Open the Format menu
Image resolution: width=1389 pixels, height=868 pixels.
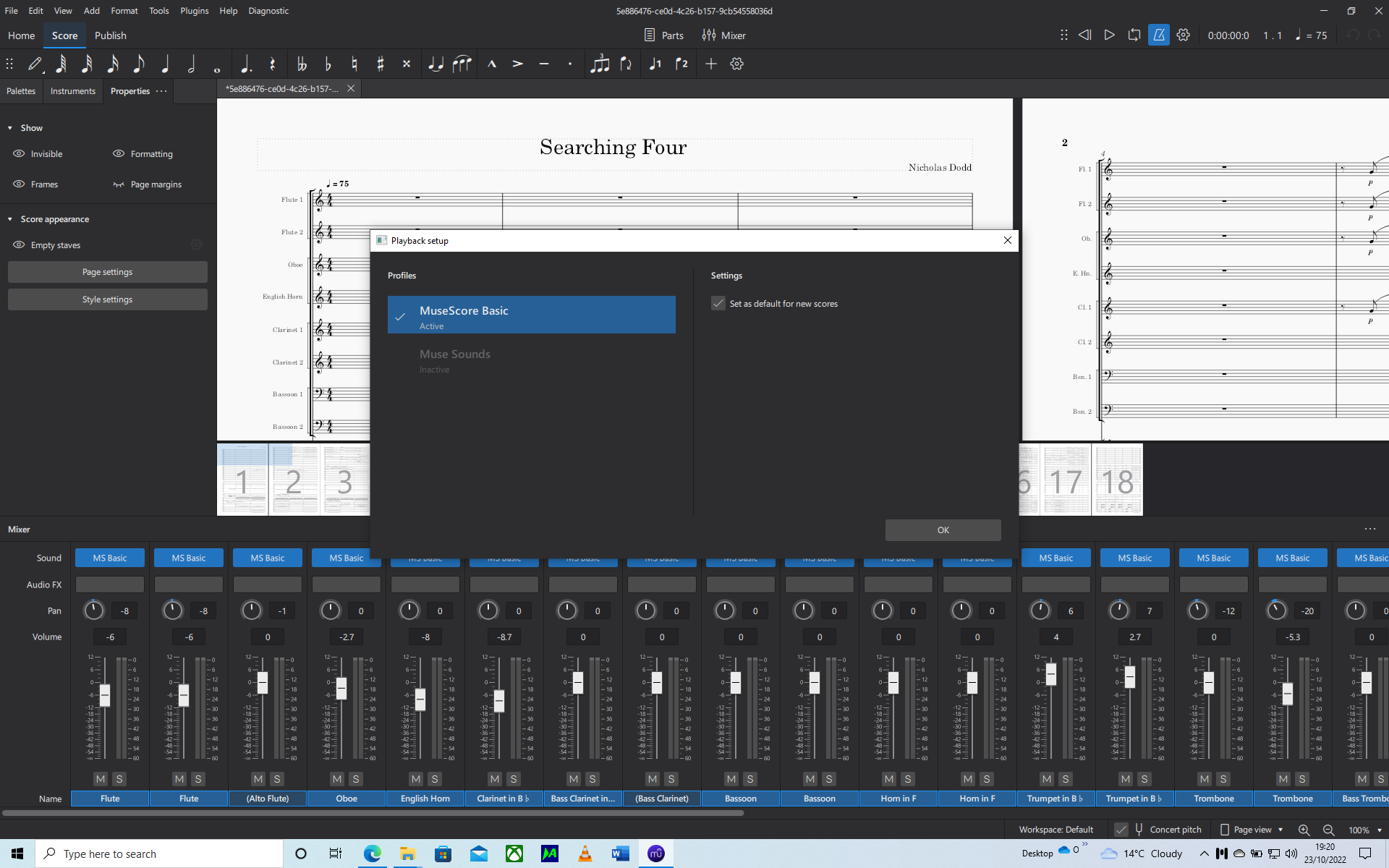click(124, 11)
